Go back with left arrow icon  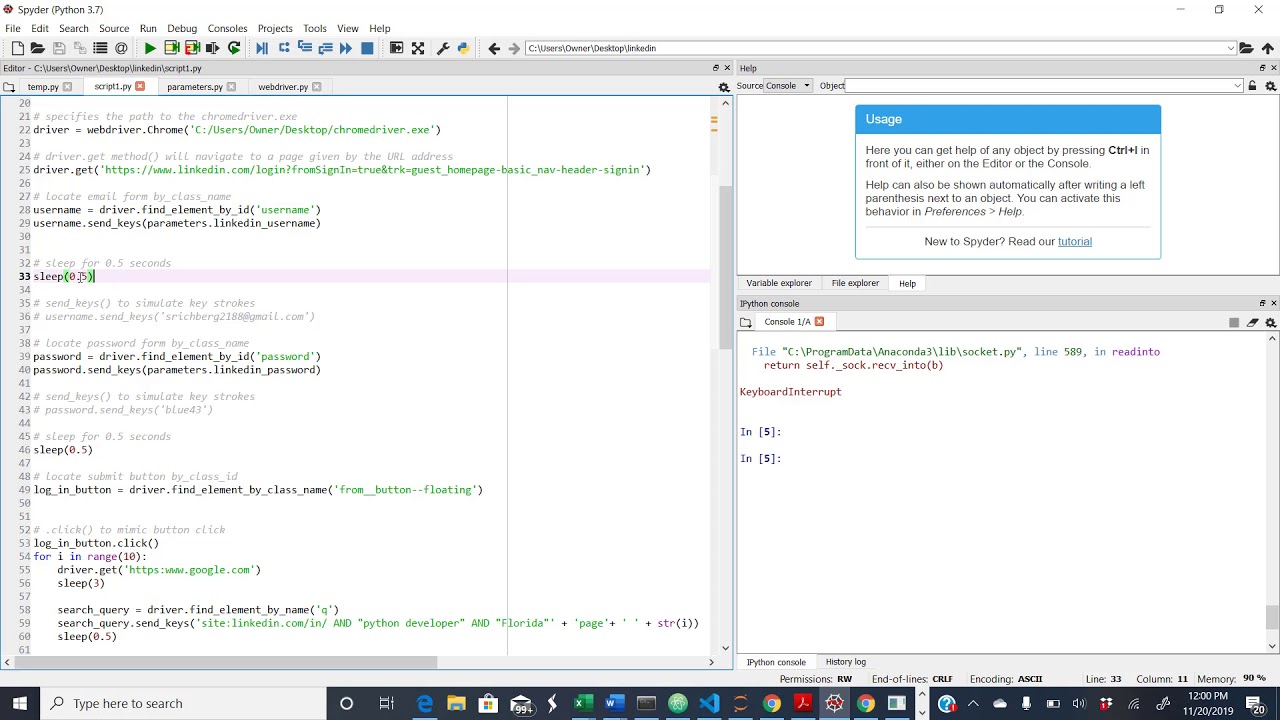coord(494,48)
